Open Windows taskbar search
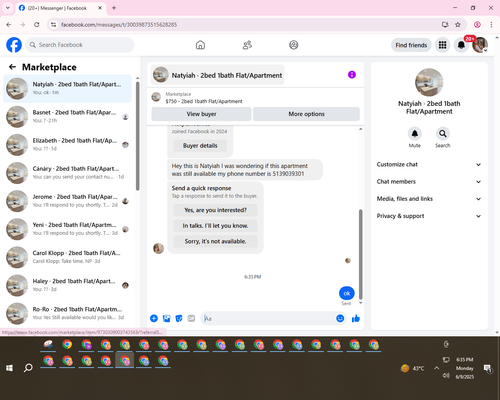 click(x=28, y=368)
